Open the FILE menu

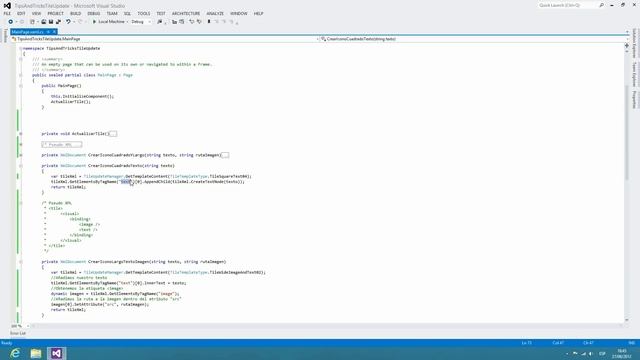pyautogui.click(x=7, y=13)
